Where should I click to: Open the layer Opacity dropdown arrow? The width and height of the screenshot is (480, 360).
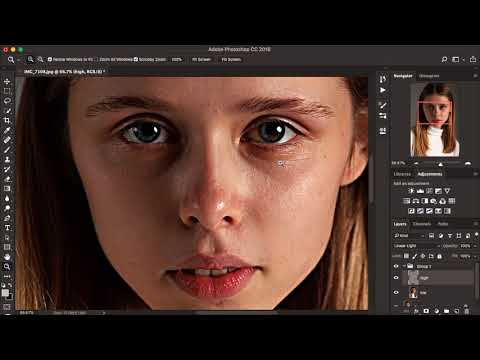pyautogui.click(x=474, y=246)
